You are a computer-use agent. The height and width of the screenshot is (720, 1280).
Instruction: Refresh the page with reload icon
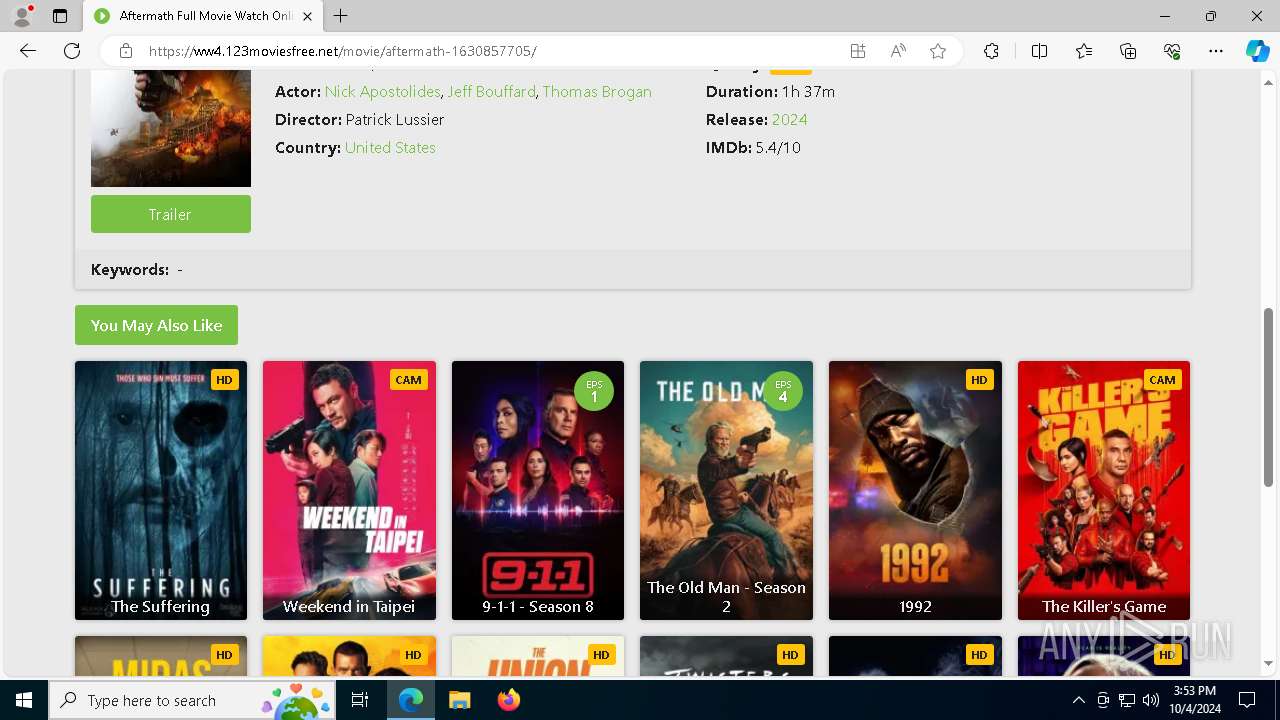click(72, 51)
